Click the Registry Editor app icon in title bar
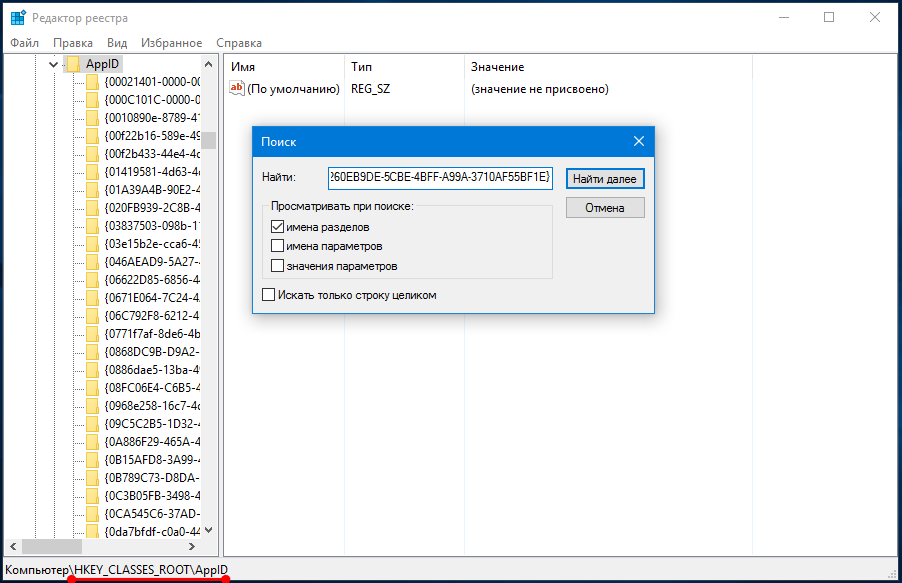 (17, 17)
